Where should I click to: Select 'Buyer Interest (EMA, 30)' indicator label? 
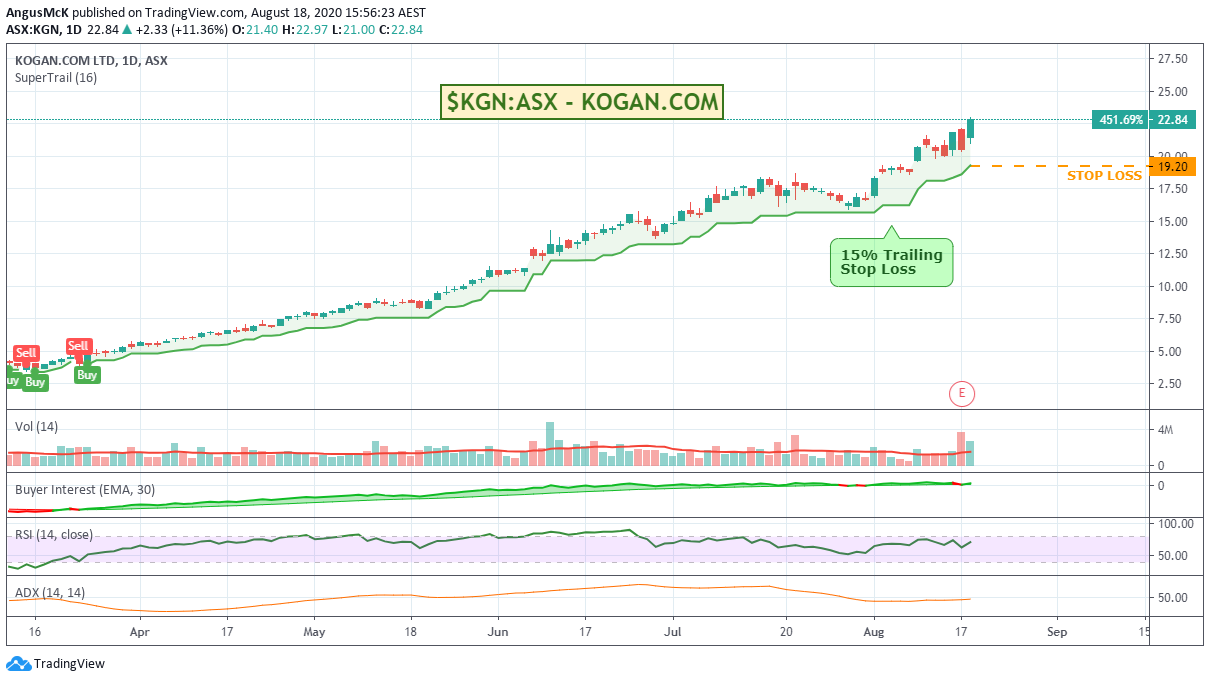[84, 490]
